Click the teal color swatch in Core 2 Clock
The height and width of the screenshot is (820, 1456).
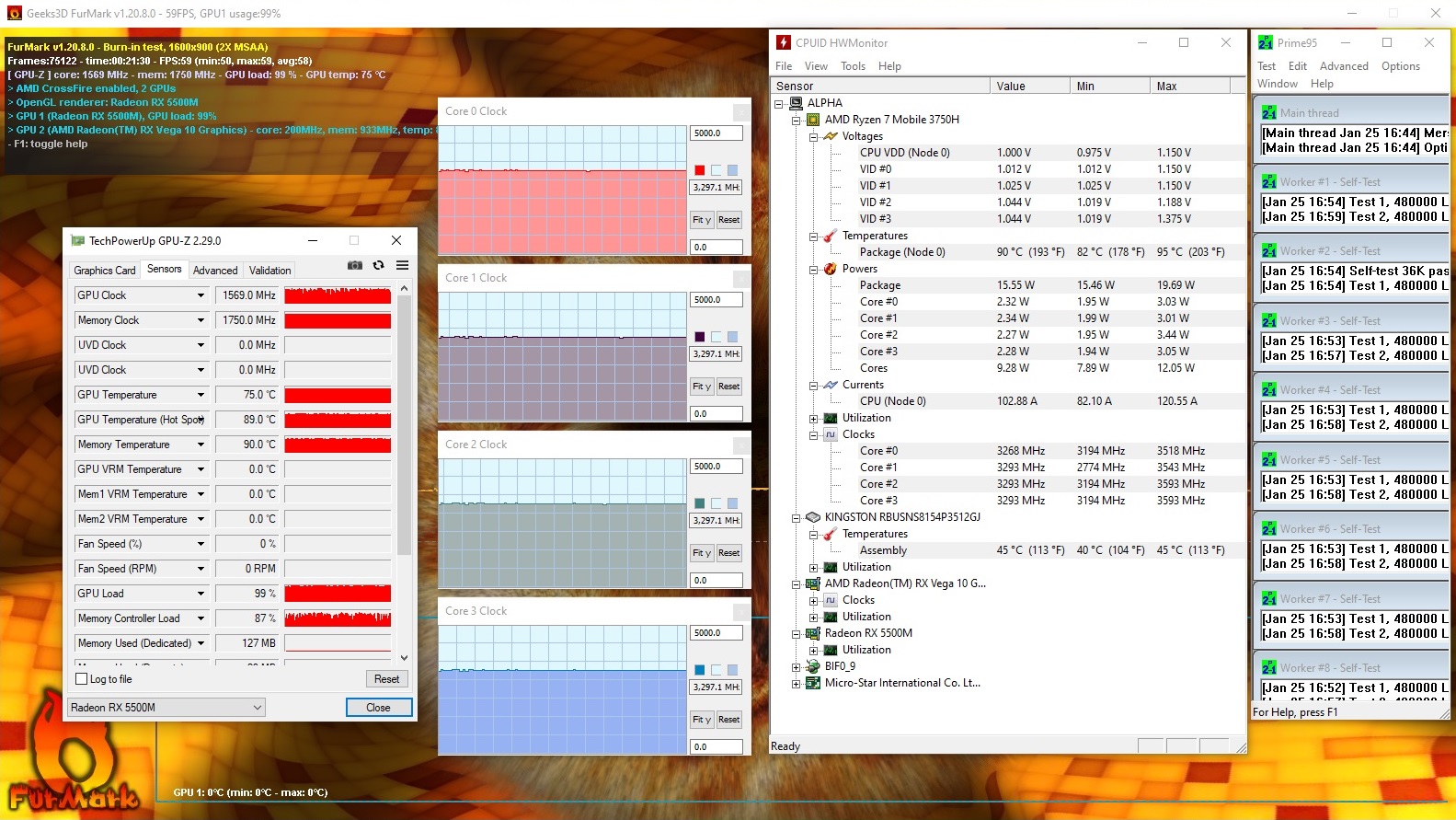[x=700, y=503]
